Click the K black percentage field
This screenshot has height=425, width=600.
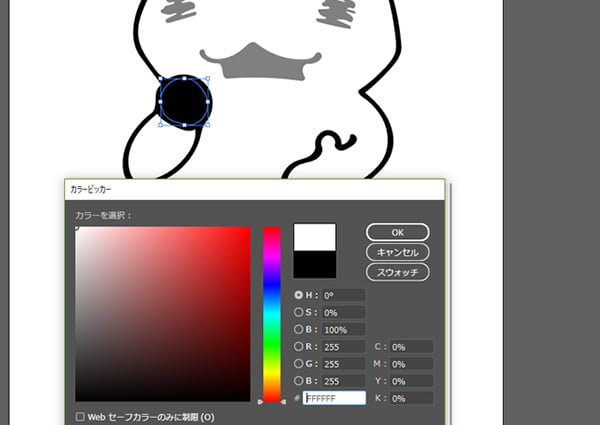pos(410,398)
